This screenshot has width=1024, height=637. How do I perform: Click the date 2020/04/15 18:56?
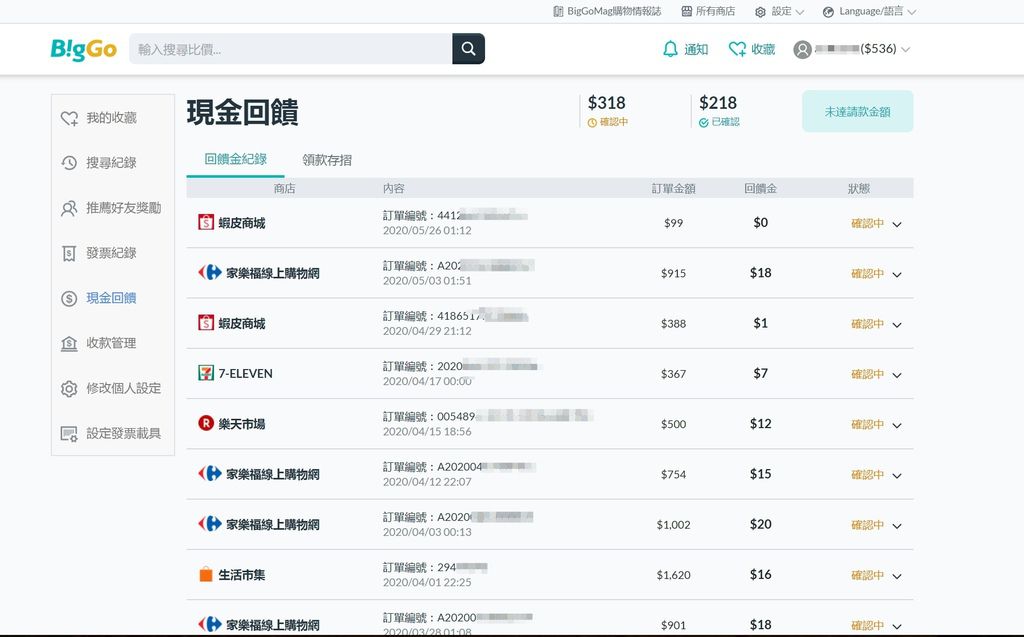click(x=427, y=432)
